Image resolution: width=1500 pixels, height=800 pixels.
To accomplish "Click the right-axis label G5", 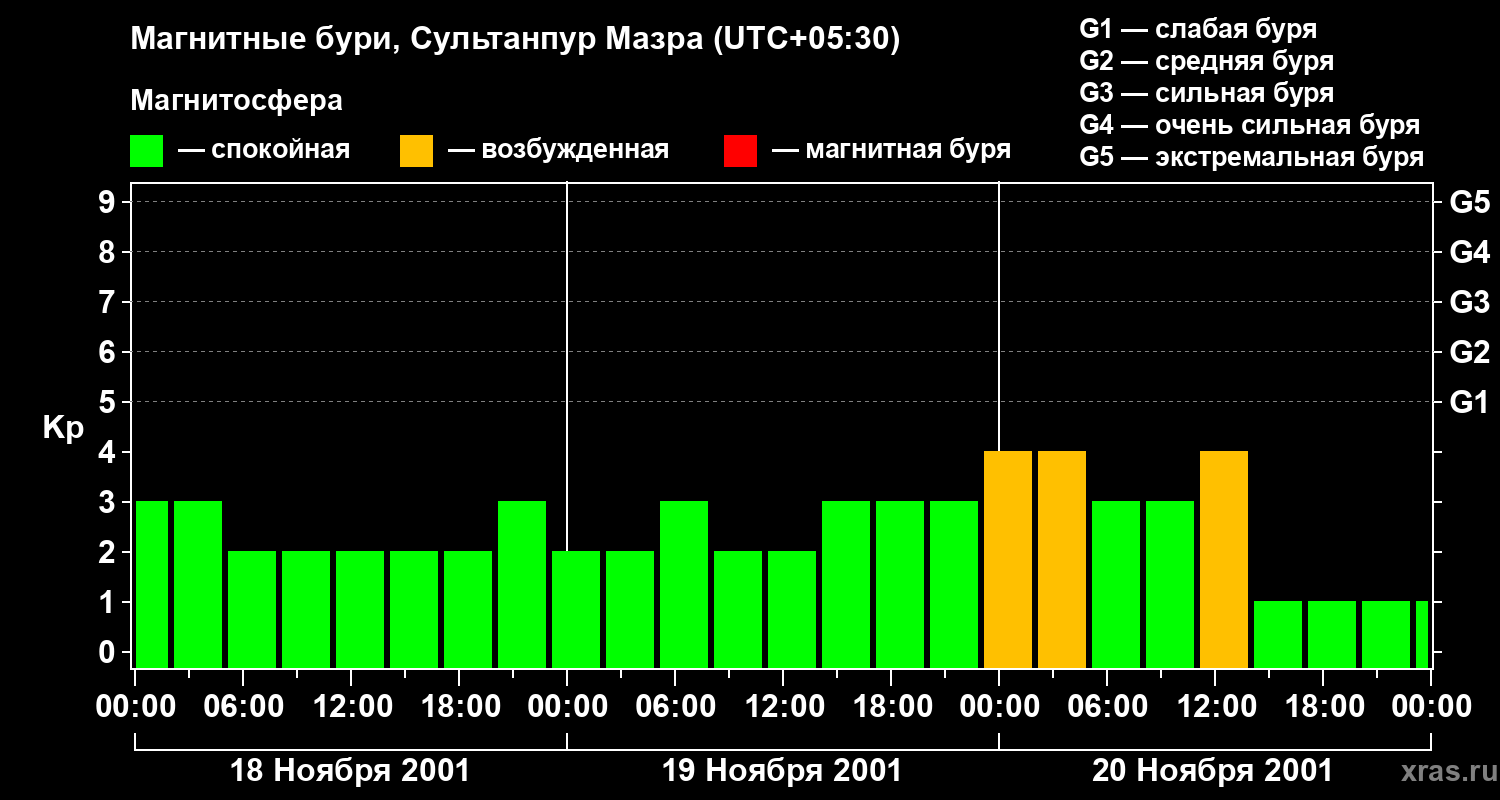I will (x=1470, y=202).
